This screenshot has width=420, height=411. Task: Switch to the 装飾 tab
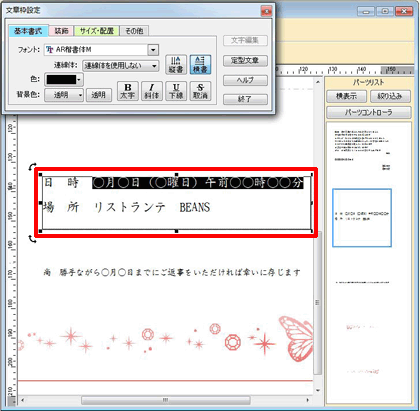[x=61, y=31]
